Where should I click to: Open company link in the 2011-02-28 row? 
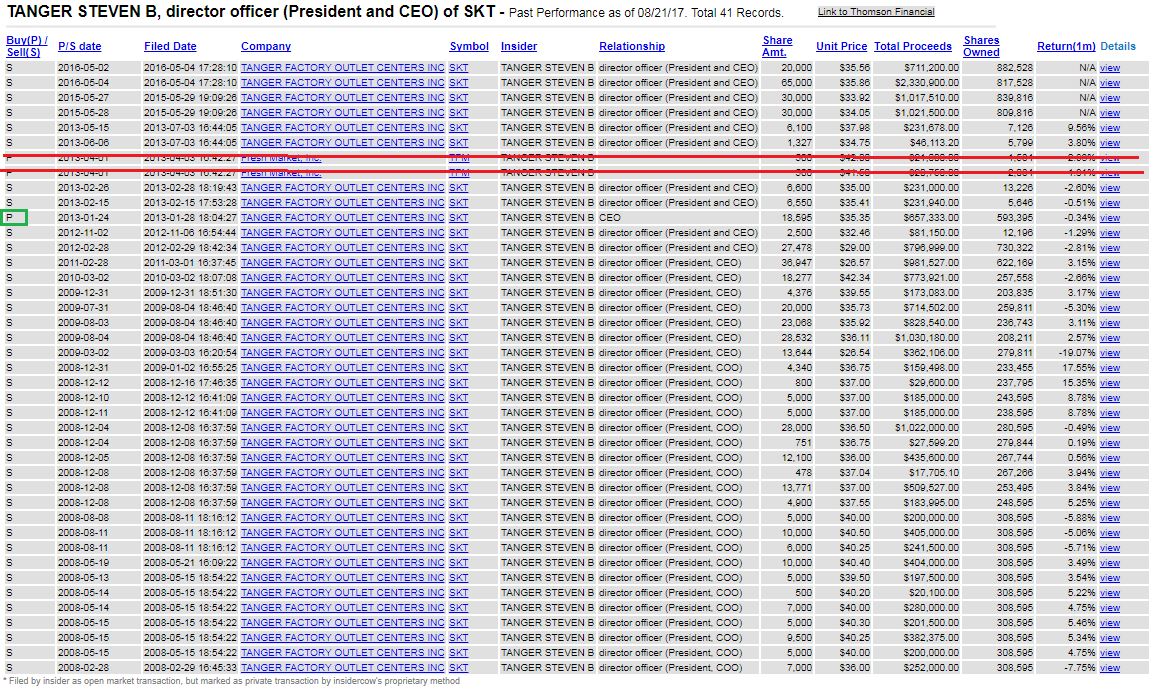point(343,262)
